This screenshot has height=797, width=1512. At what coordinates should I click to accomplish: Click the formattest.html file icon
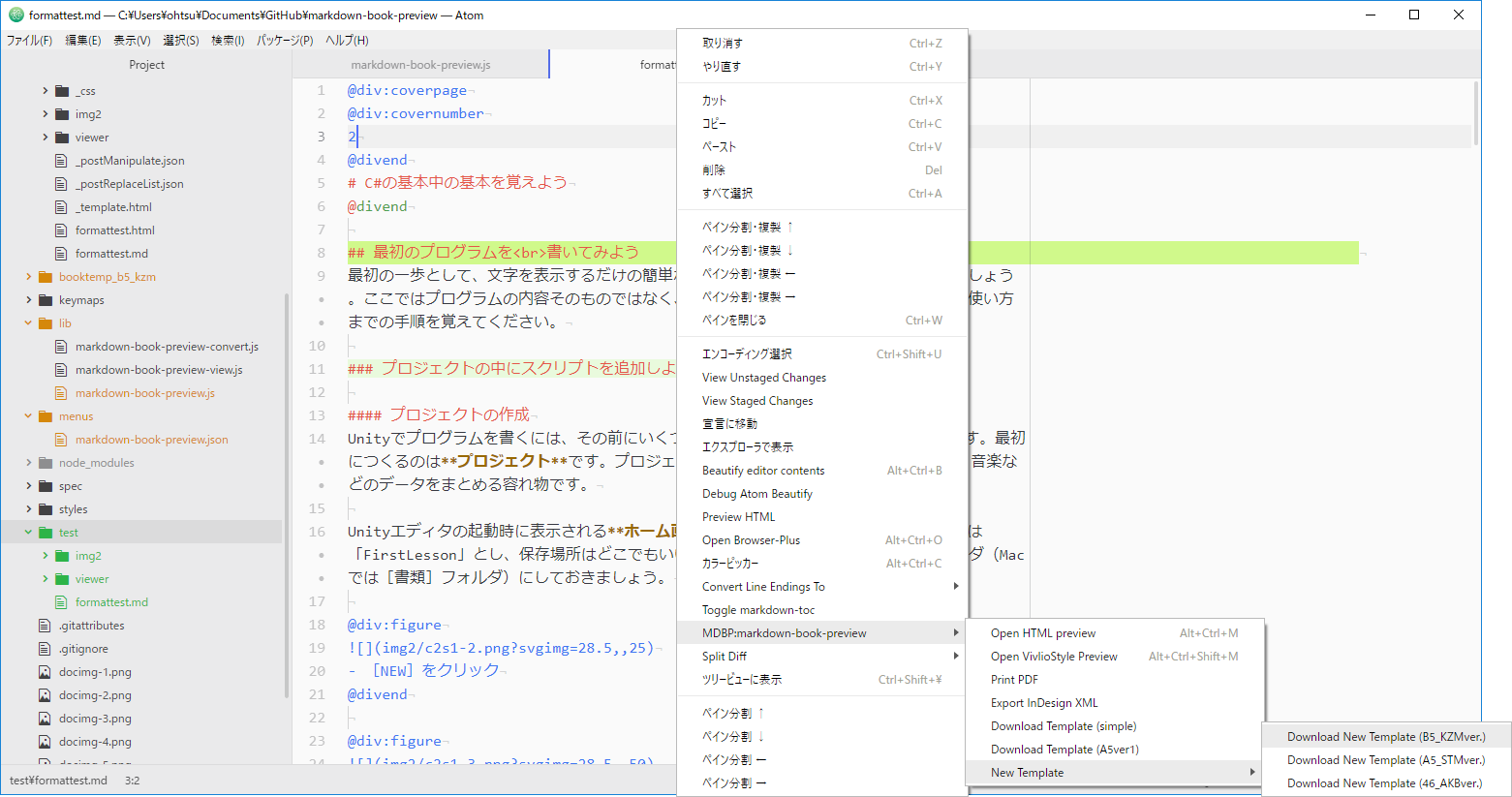pyautogui.click(x=59, y=230)
